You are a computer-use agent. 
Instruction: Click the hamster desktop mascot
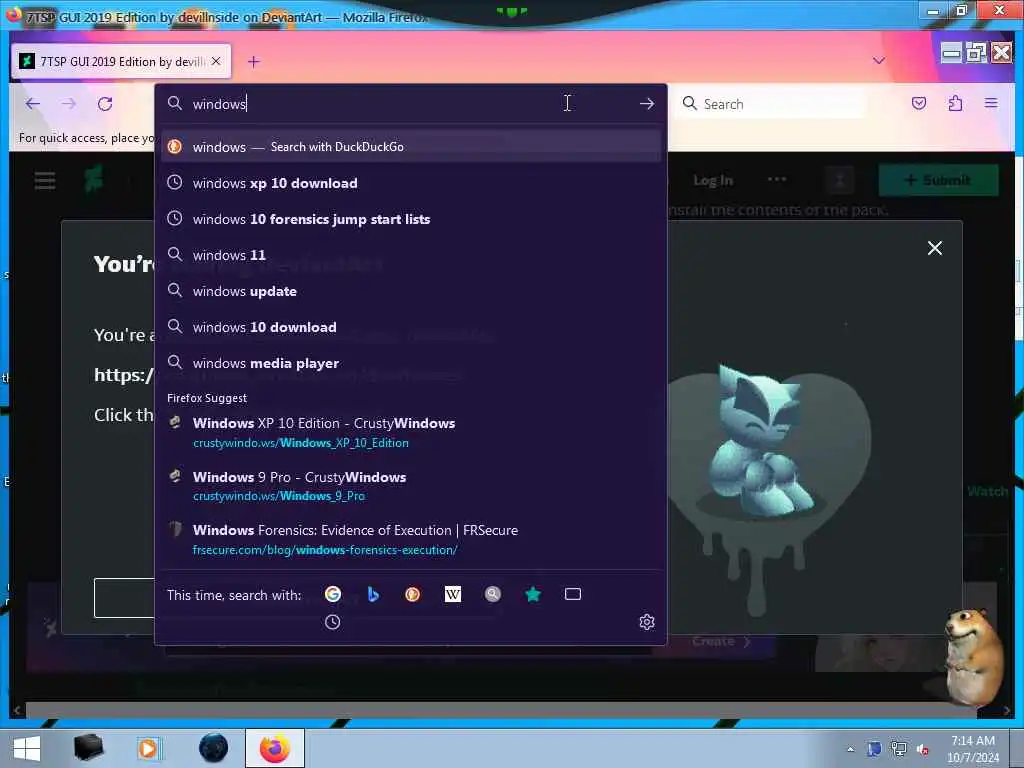973,656
